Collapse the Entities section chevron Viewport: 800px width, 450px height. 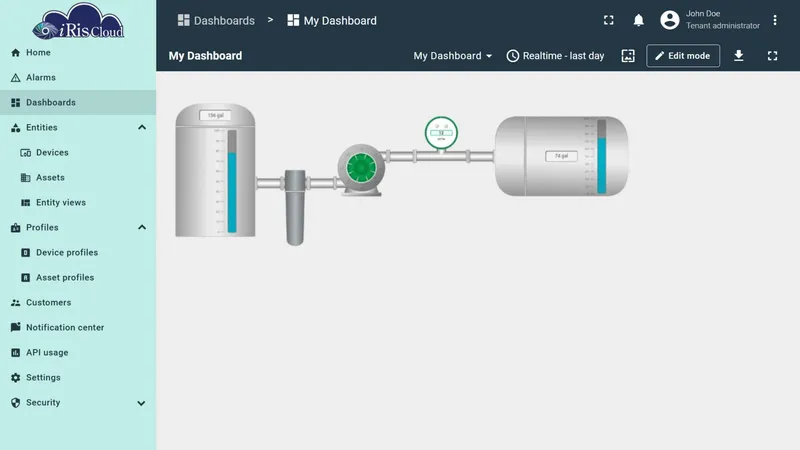(x=142, y=128)
